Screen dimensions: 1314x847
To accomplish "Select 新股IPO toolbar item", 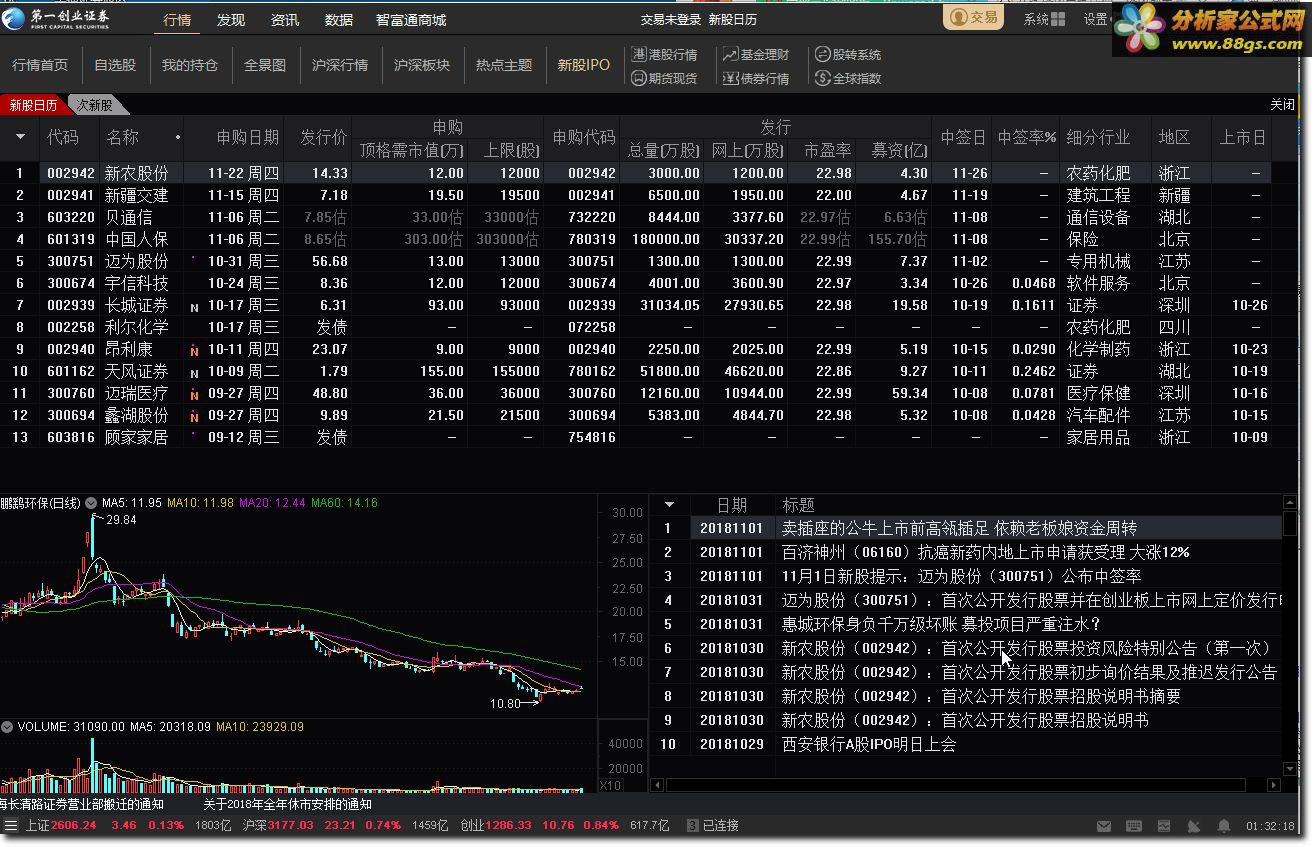I will click(x=584, y=65).
